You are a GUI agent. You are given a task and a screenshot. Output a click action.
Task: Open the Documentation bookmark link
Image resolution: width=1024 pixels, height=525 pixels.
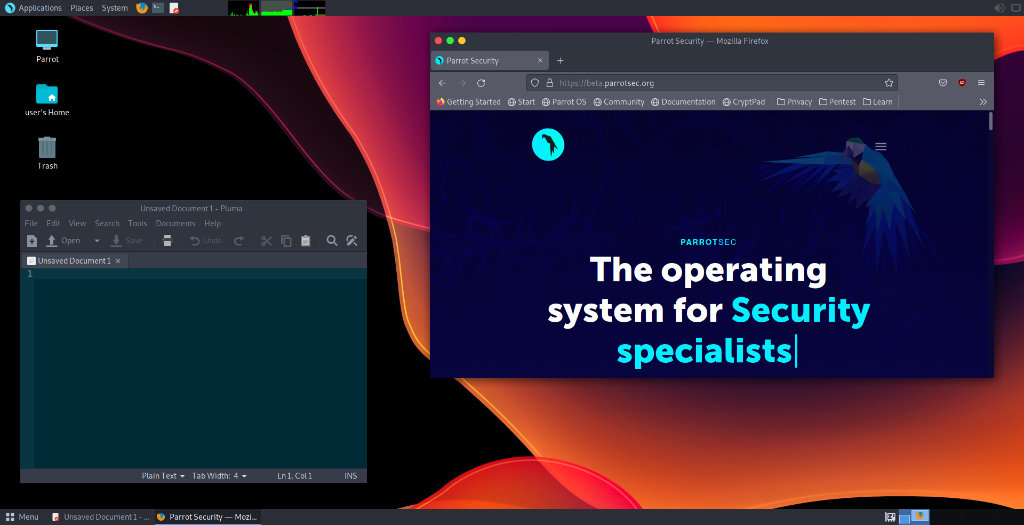click(x=683, y=102)
